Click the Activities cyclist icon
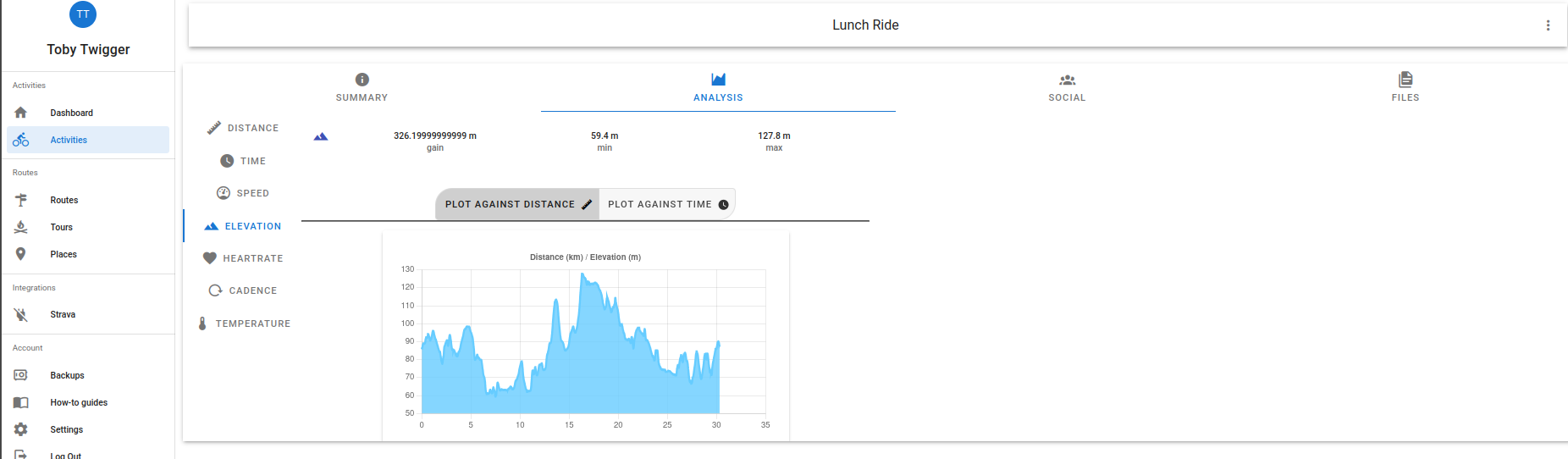The image size is (1568, 459). (21, 140)
